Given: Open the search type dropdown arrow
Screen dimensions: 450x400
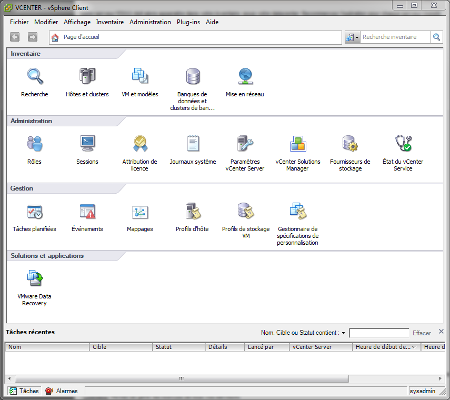Looking at the screenshot, I should pyautogui.click(x=357, y=37).
